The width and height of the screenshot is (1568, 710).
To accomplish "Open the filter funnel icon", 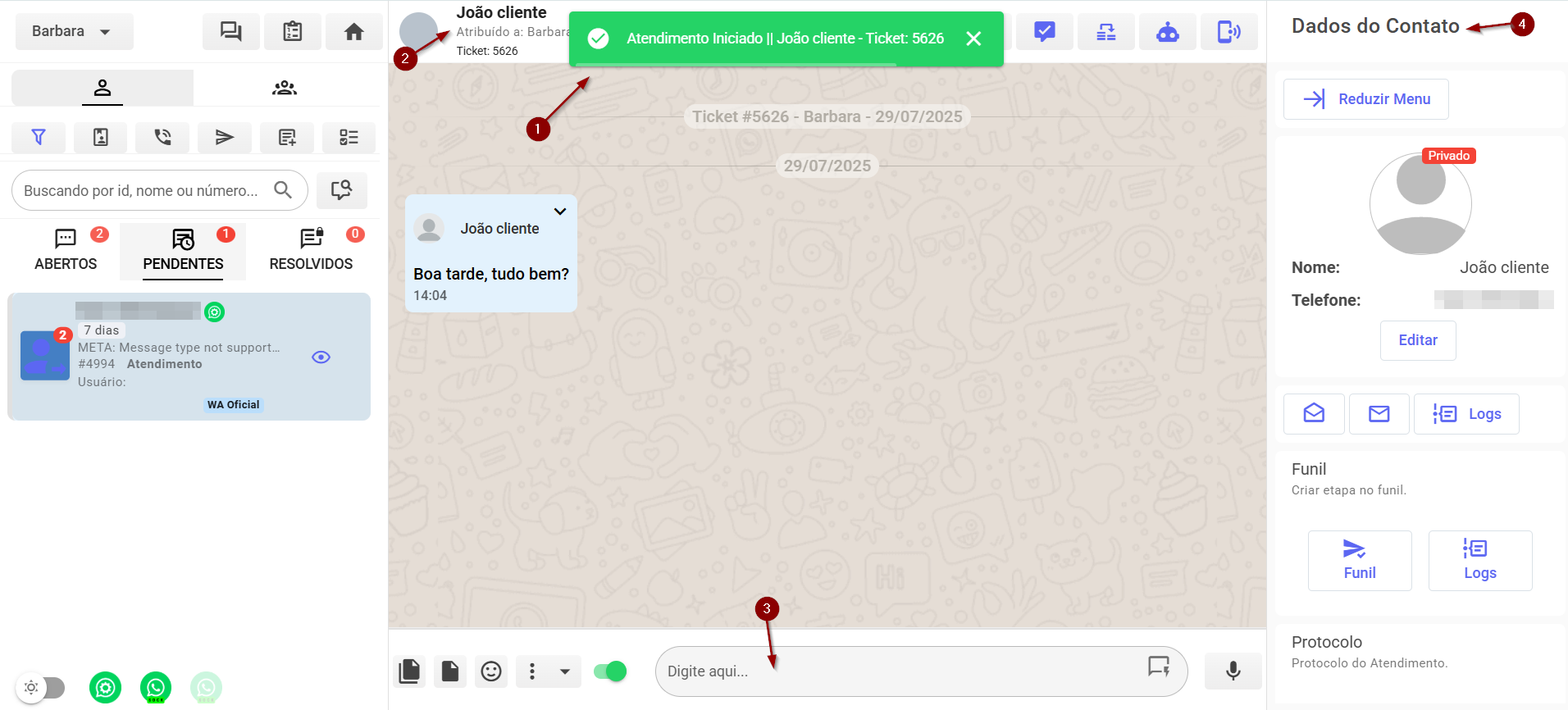I will (39, 137).
